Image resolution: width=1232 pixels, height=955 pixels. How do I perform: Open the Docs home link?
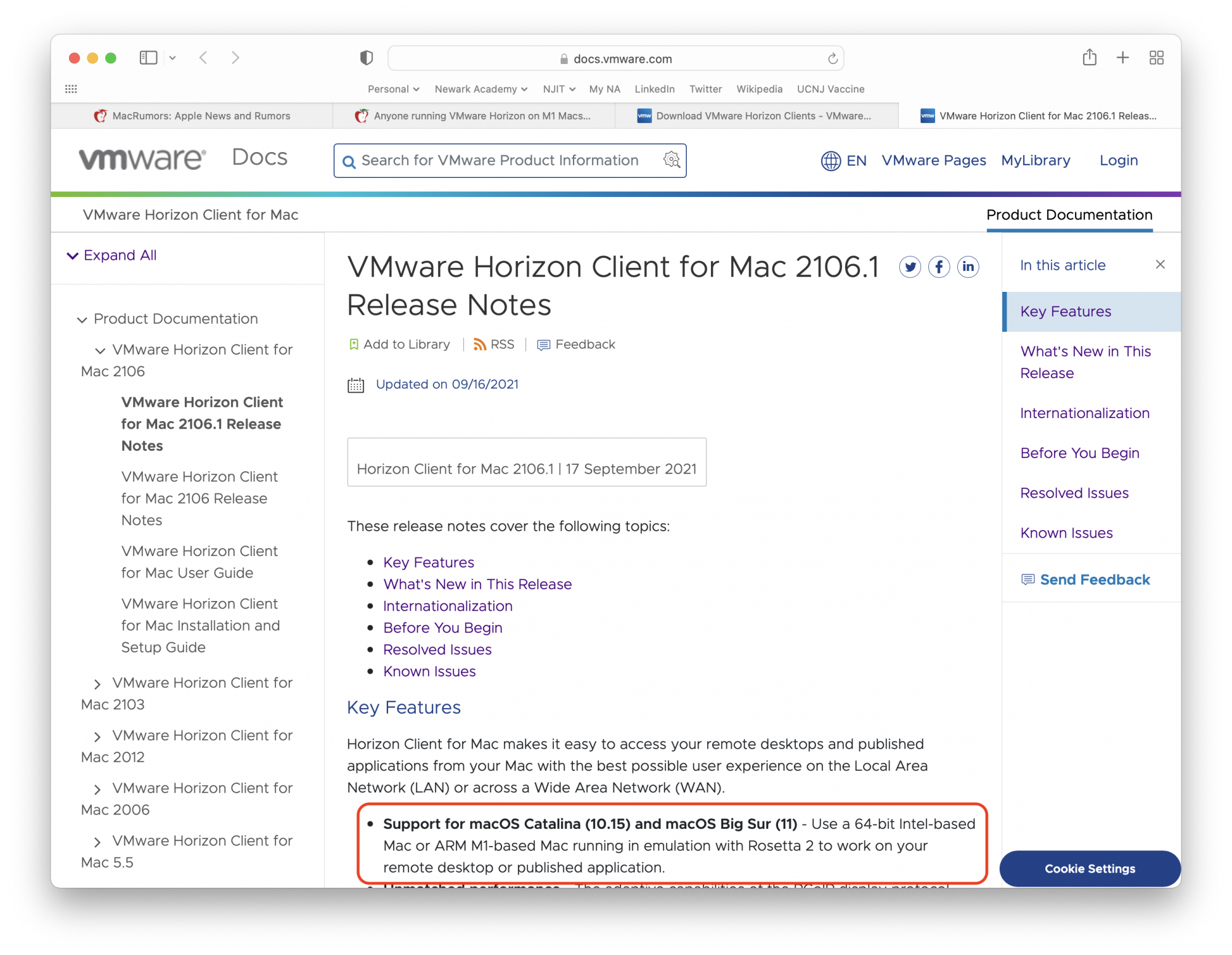tap(259, 158)
